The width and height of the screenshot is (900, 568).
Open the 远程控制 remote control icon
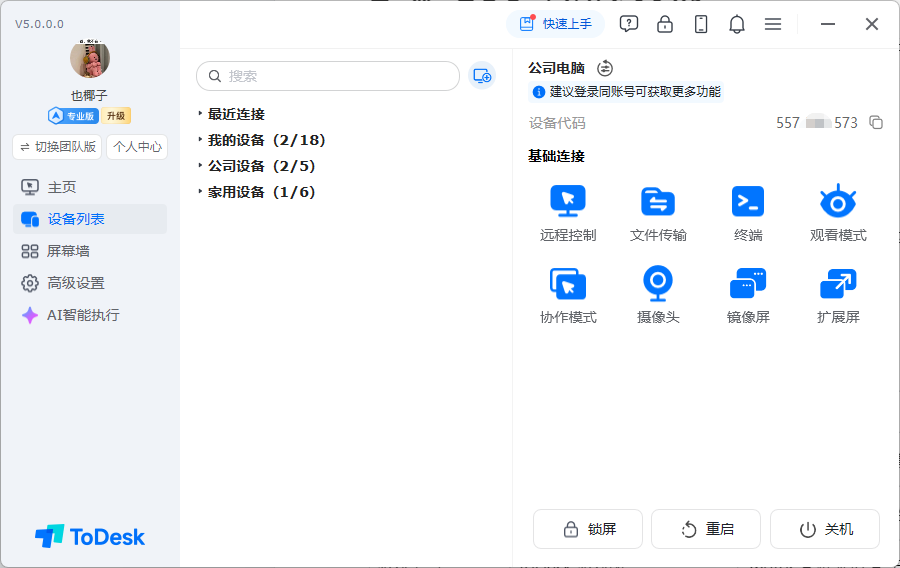click(568, 201)
